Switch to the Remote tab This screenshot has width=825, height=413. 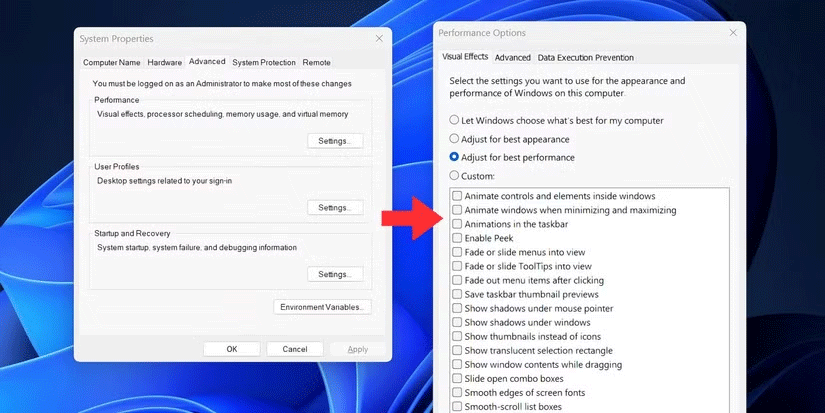point(317,62)
